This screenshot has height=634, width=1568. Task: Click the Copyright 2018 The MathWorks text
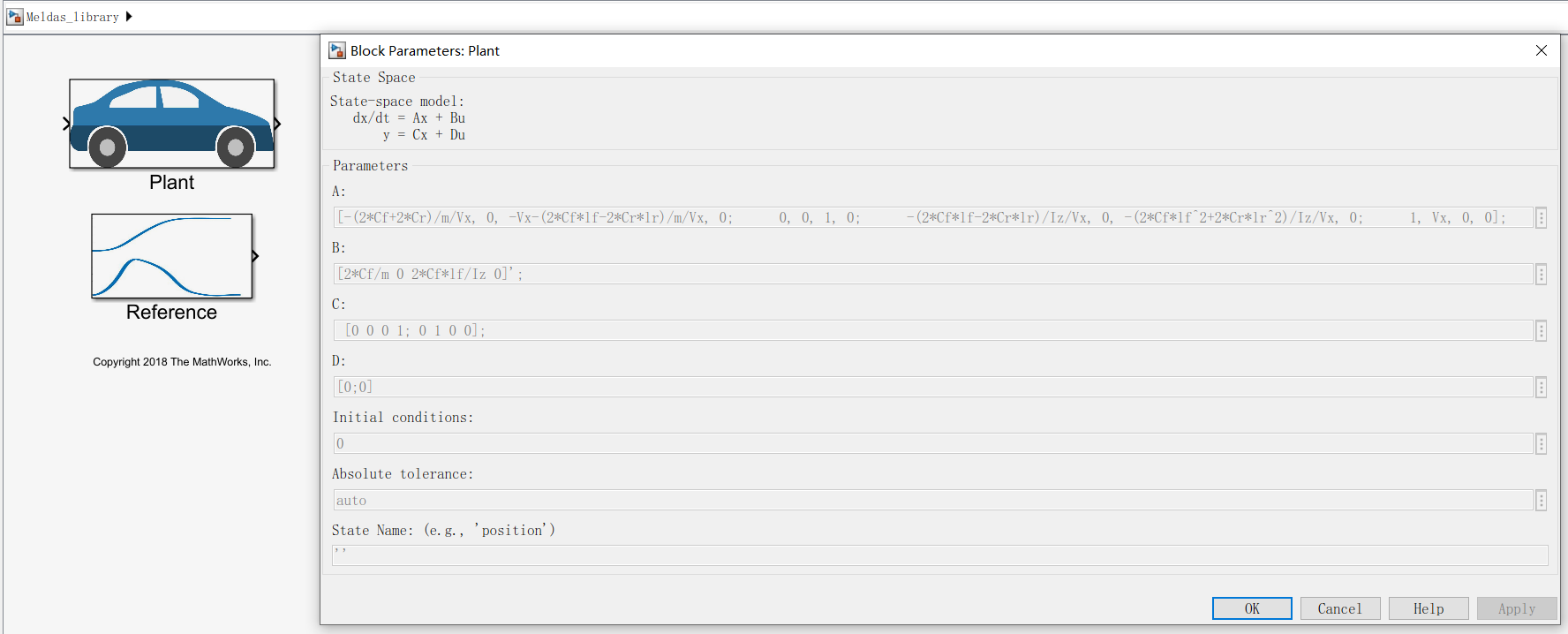click(182, 362)
